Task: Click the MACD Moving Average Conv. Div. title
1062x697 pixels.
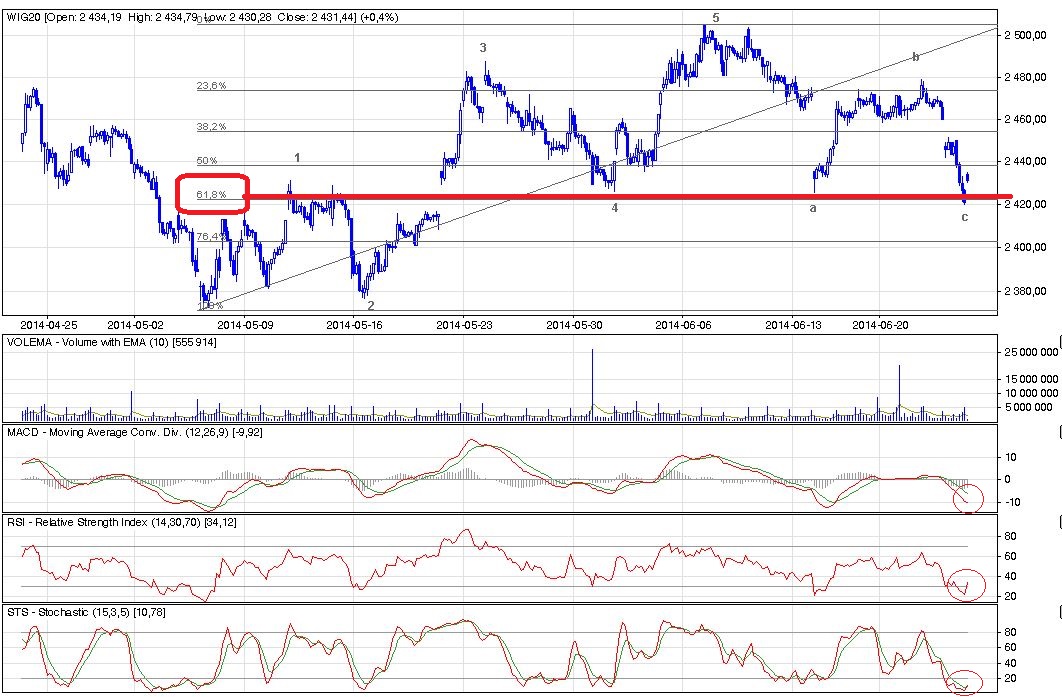Action: click(134, 432)
